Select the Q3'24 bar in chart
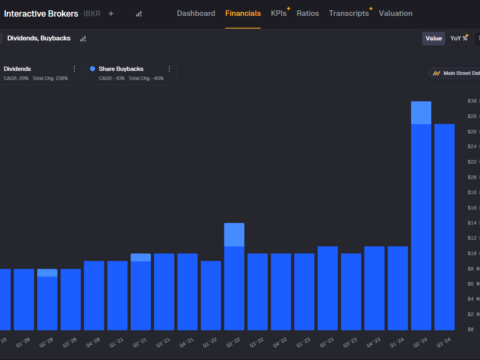 point(445,227)
